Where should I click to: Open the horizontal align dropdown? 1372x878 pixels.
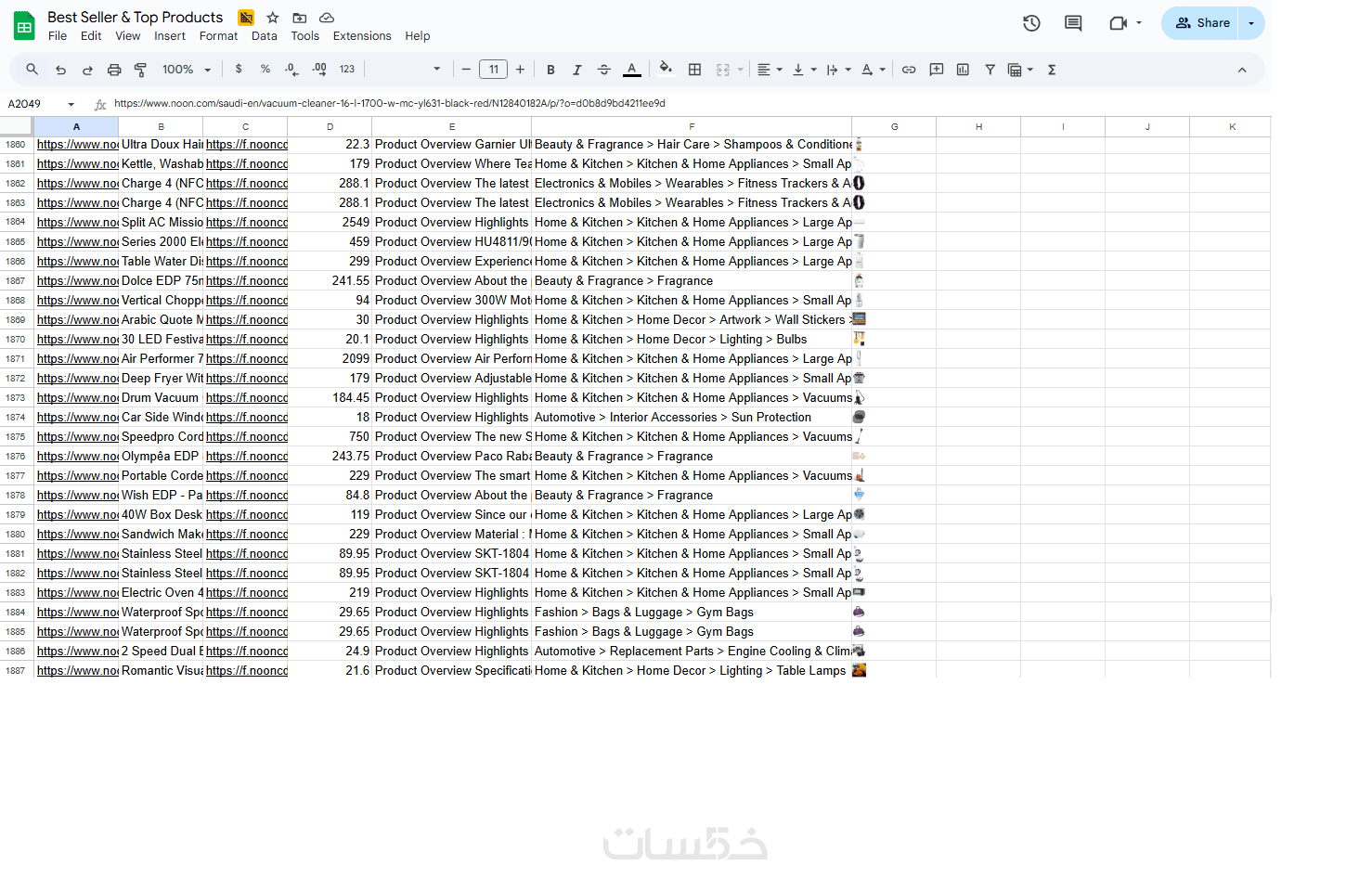tap(770, 70)
